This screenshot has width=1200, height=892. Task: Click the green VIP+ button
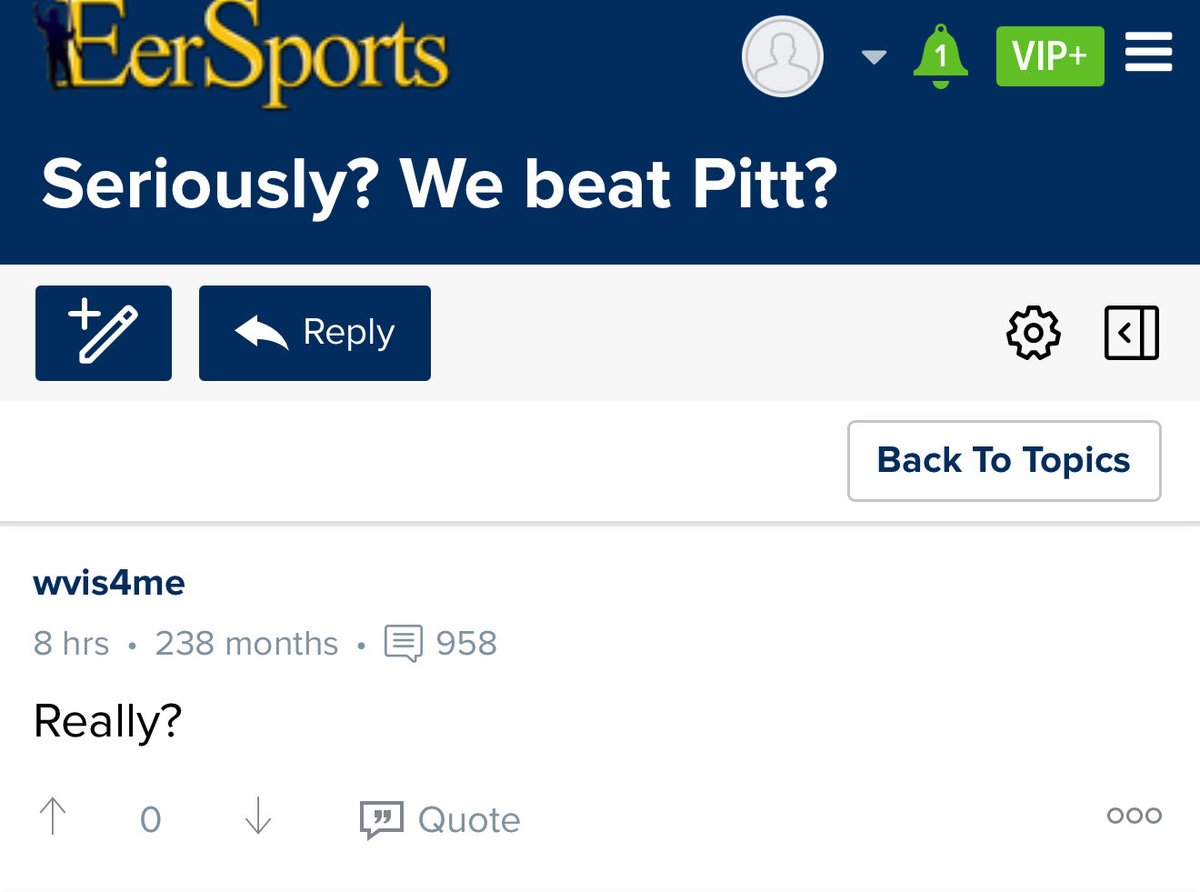click(x=1050, y=57)
